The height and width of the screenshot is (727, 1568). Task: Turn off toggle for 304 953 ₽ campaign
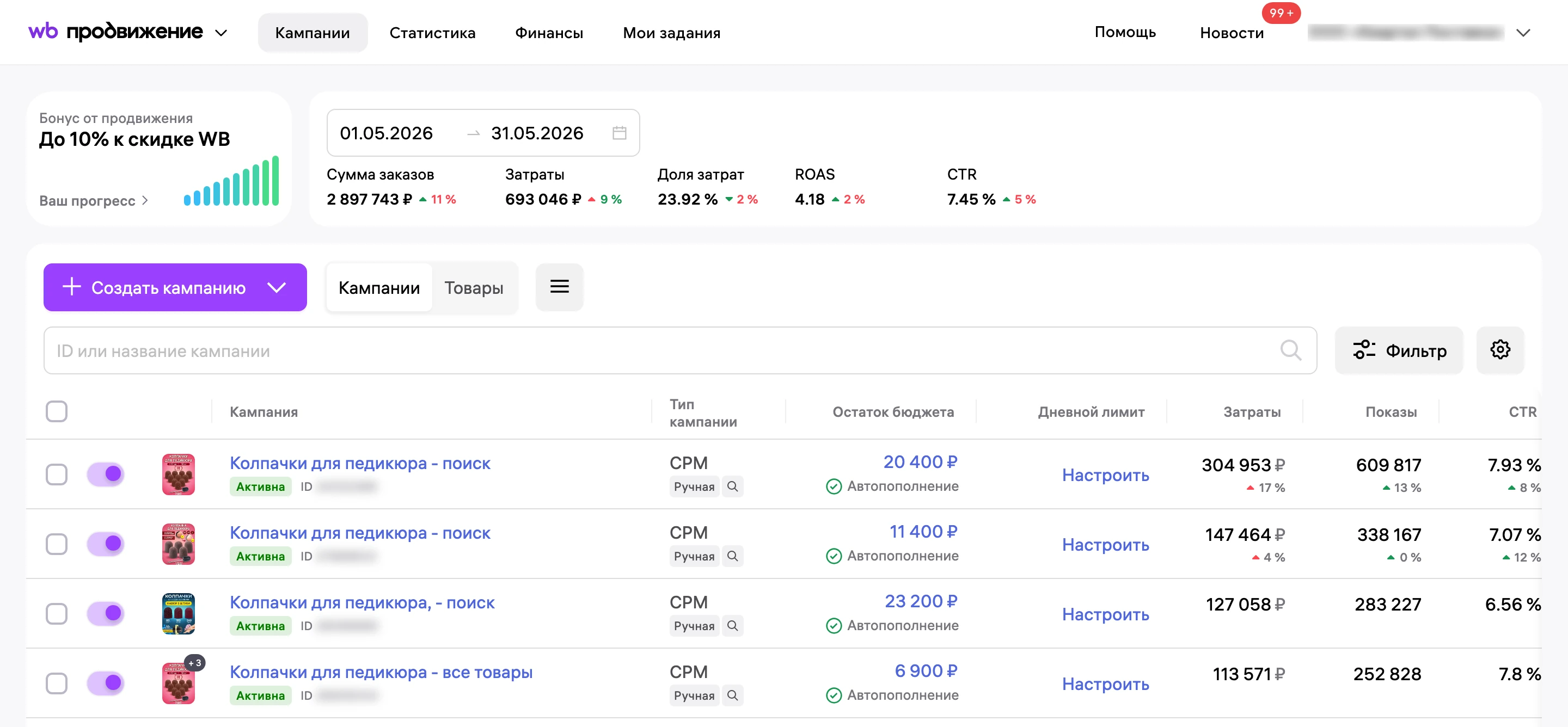(x=105, y=474)
